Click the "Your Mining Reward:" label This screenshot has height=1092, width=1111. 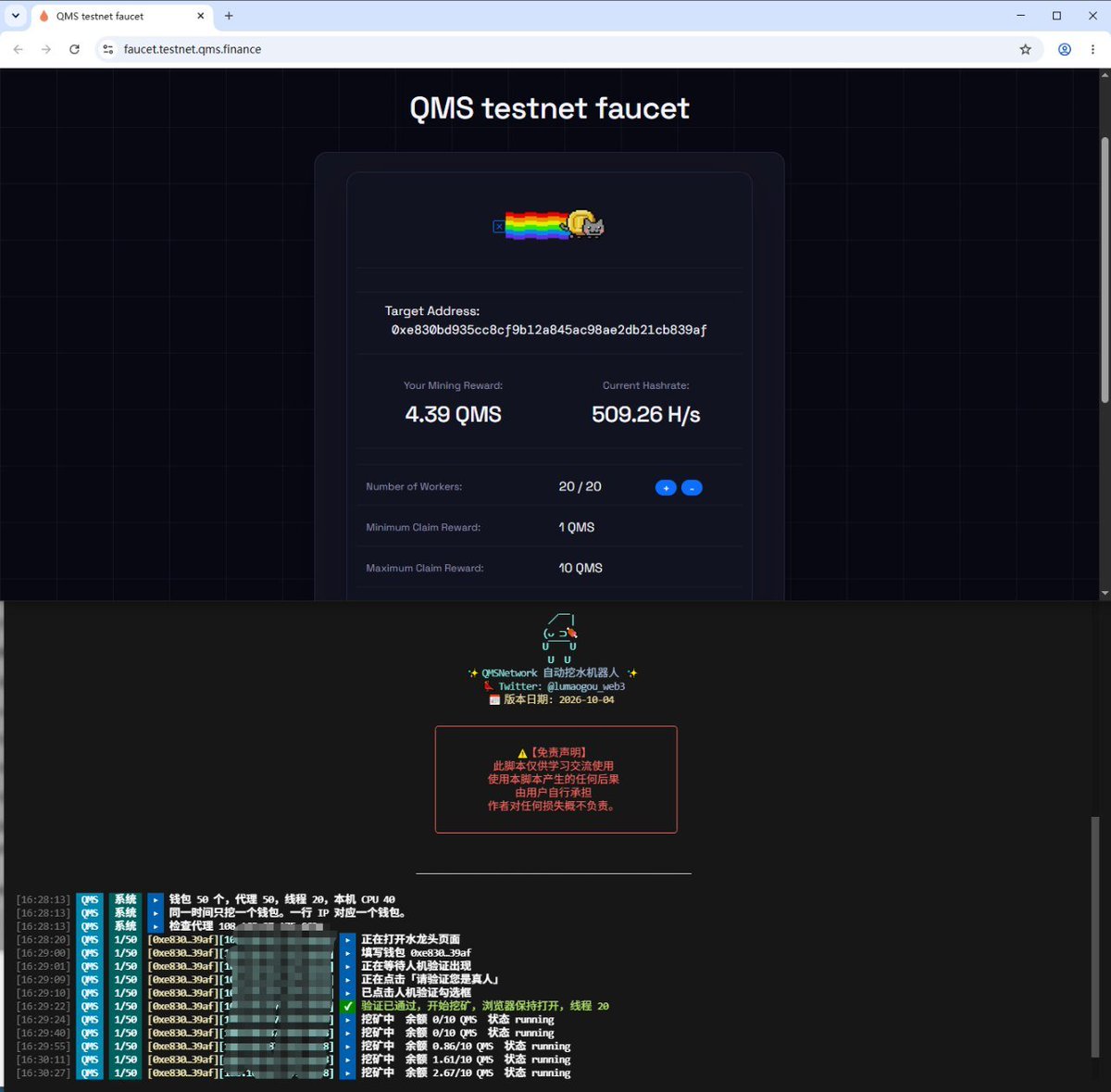(453, 385)
